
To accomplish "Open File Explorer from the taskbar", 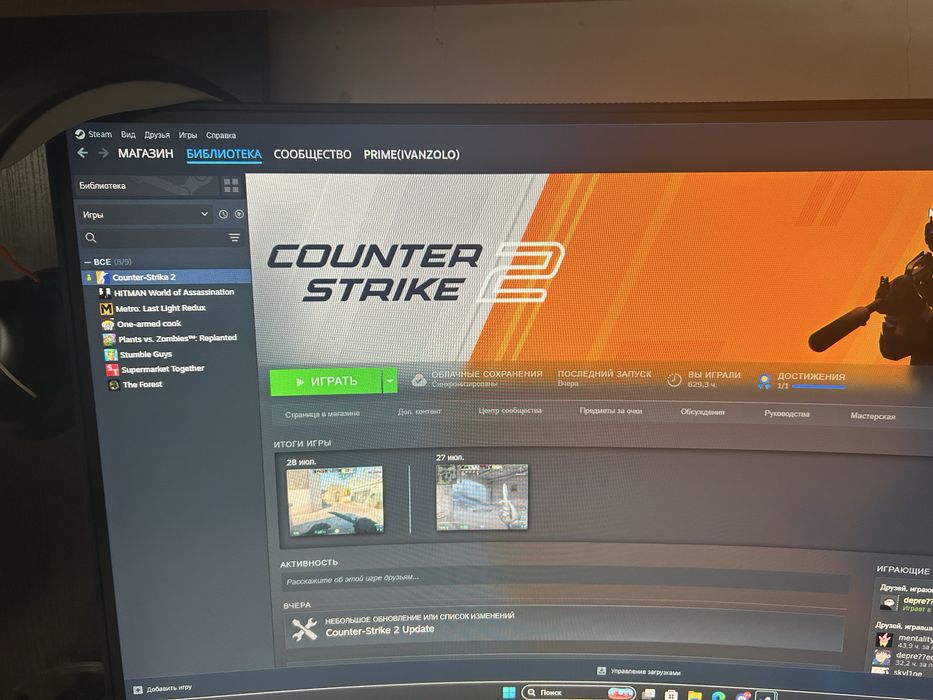I will tap(694, 695).
